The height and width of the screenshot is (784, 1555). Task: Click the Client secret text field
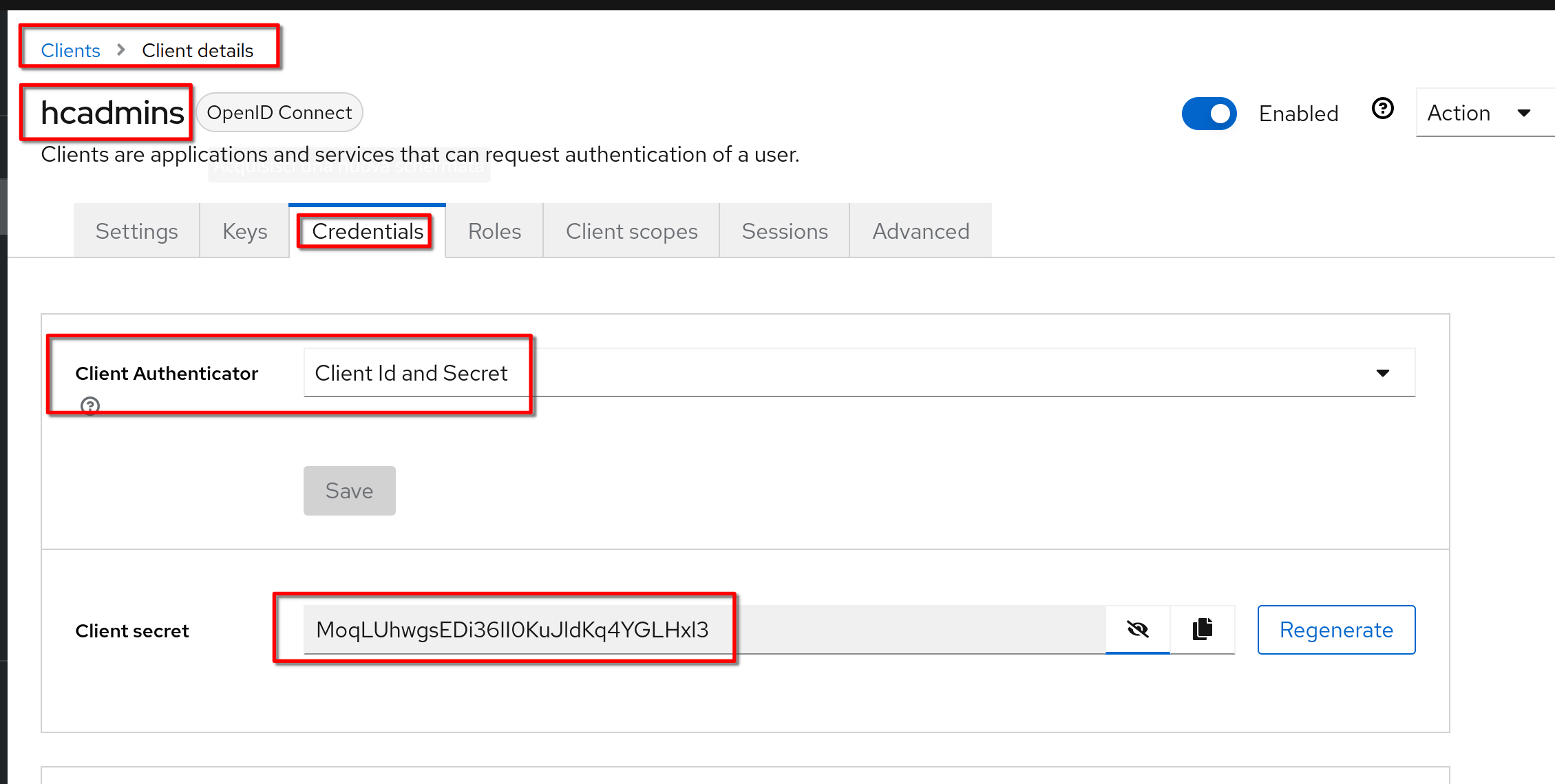[x=702, y=630]
